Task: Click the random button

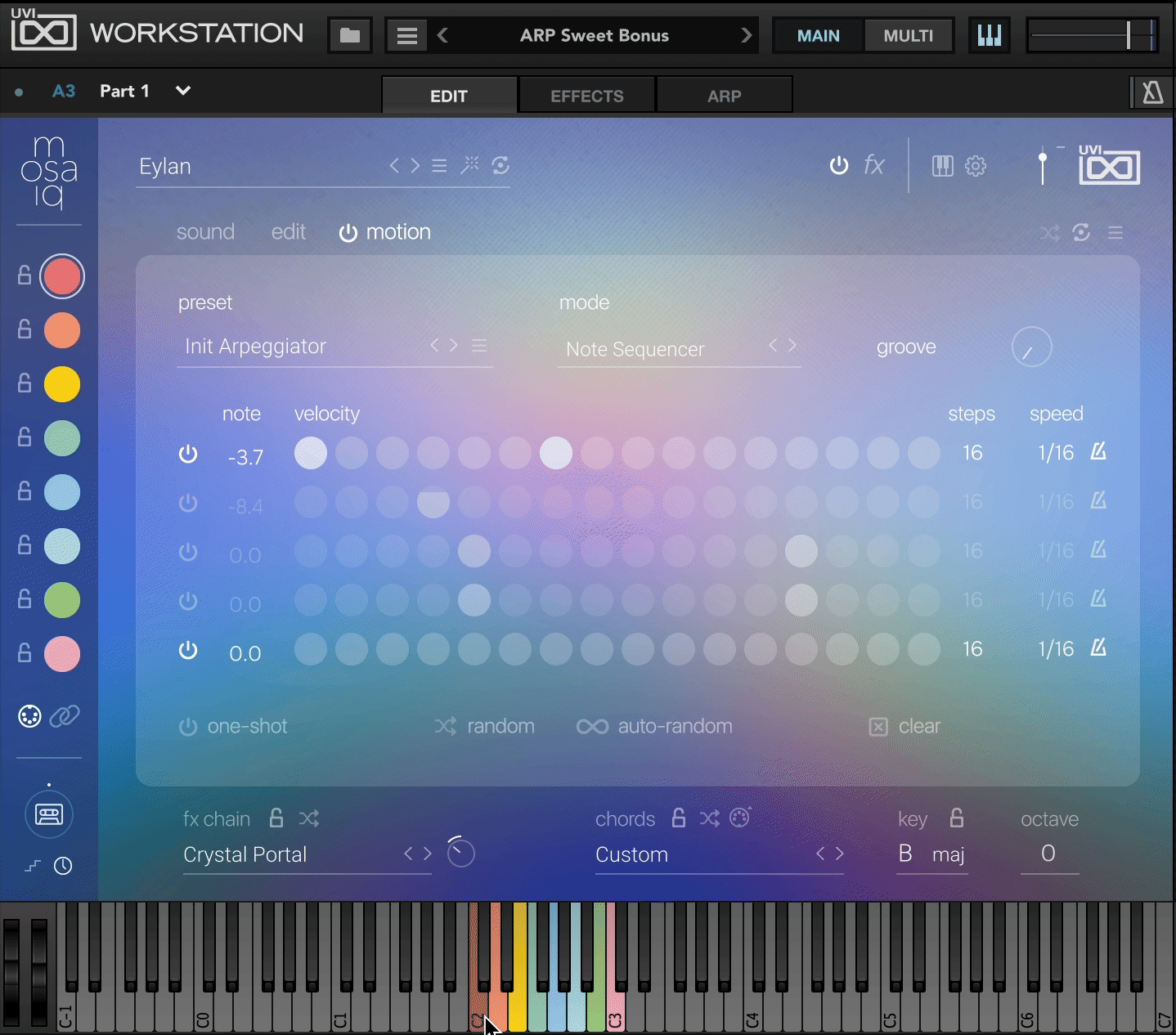Action: 485,726
